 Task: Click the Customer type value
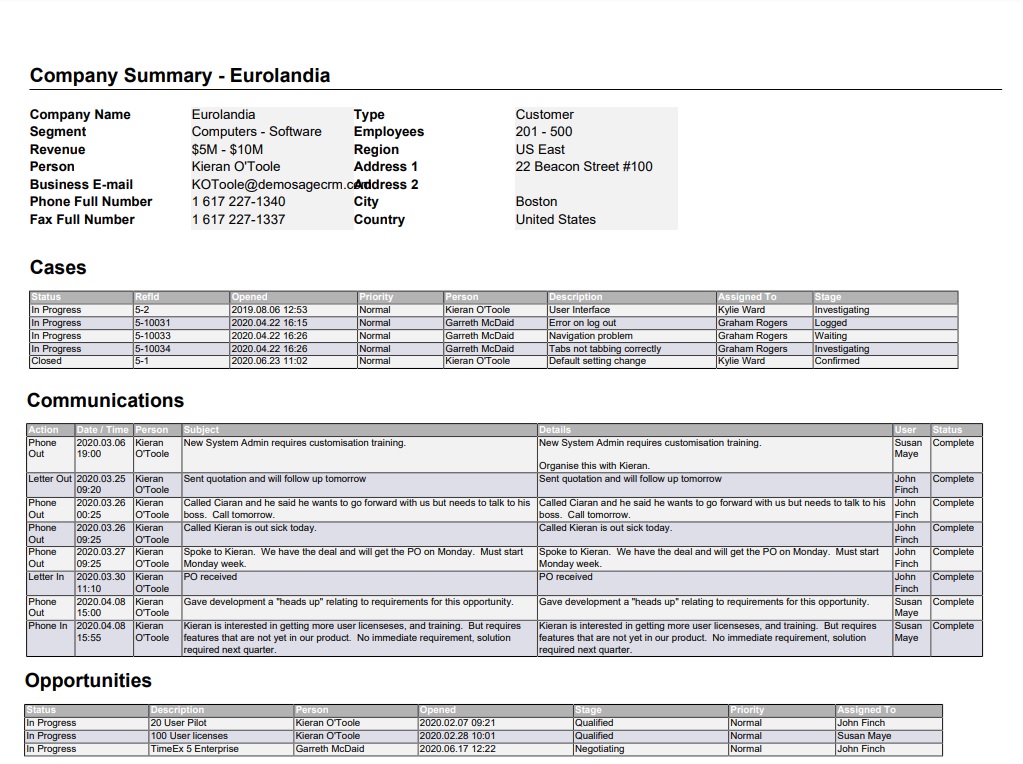(544, 114)
